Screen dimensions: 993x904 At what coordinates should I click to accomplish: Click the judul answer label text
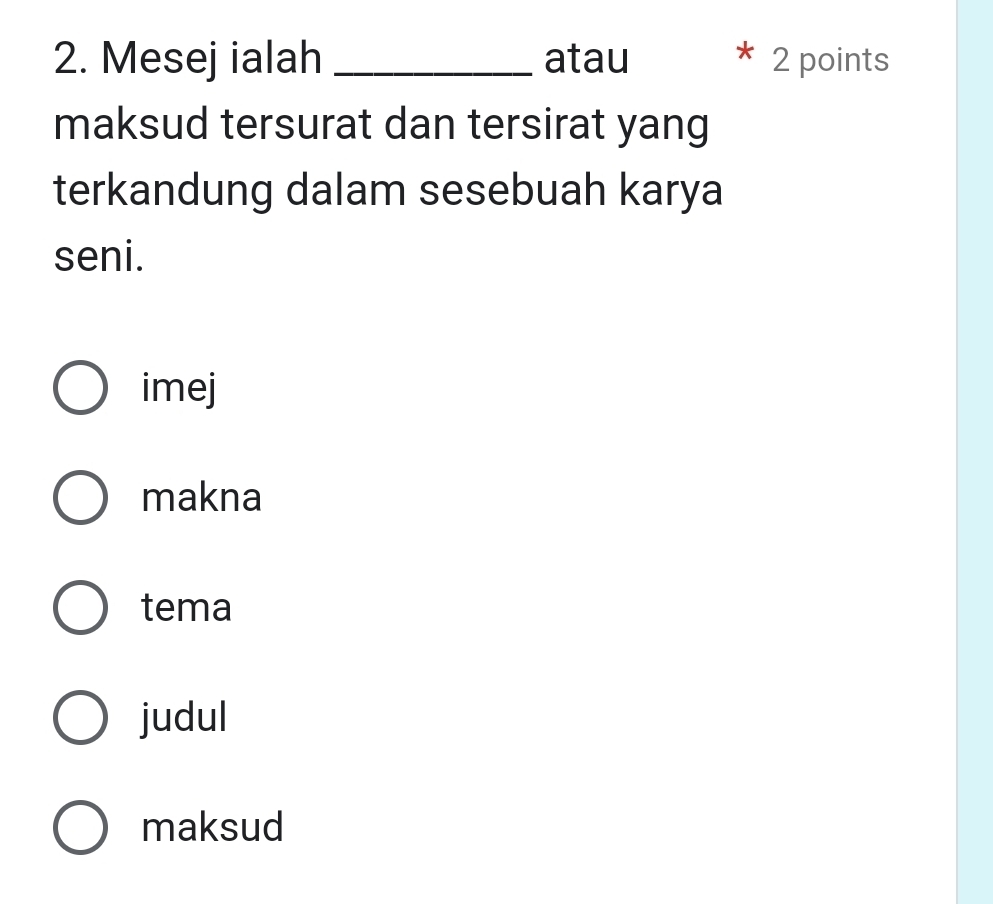click(185, 717)
